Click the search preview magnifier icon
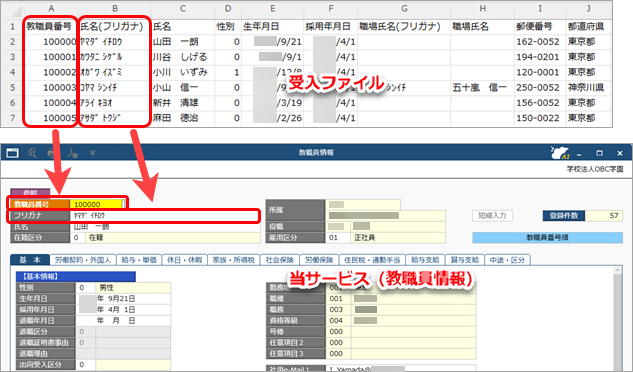 32,153
